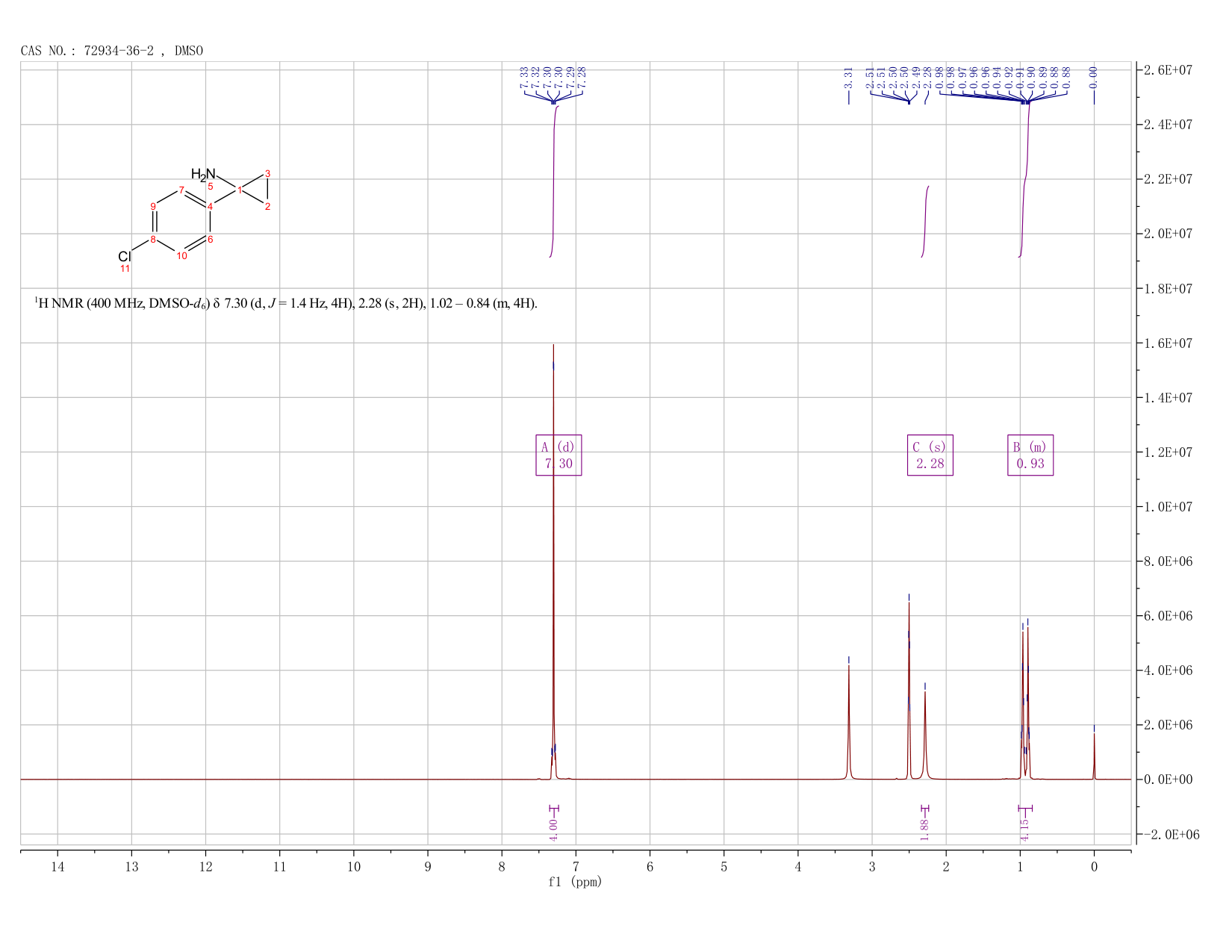Click the H2N group in the structure drawing
This screenshot has height=952, width=1232.
tap(203, 175)
